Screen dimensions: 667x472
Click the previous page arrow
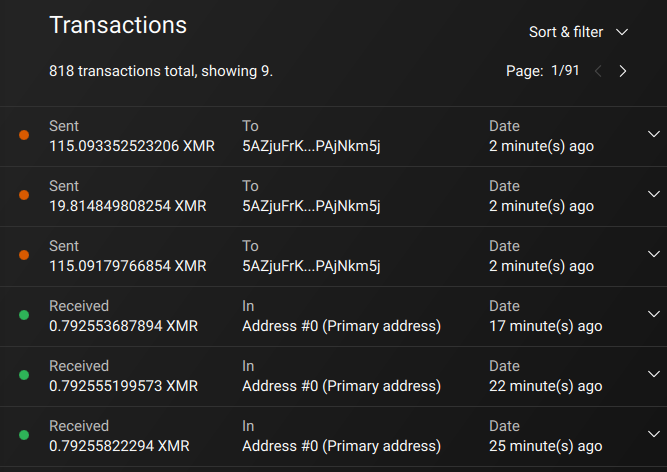tap(599, 71)
